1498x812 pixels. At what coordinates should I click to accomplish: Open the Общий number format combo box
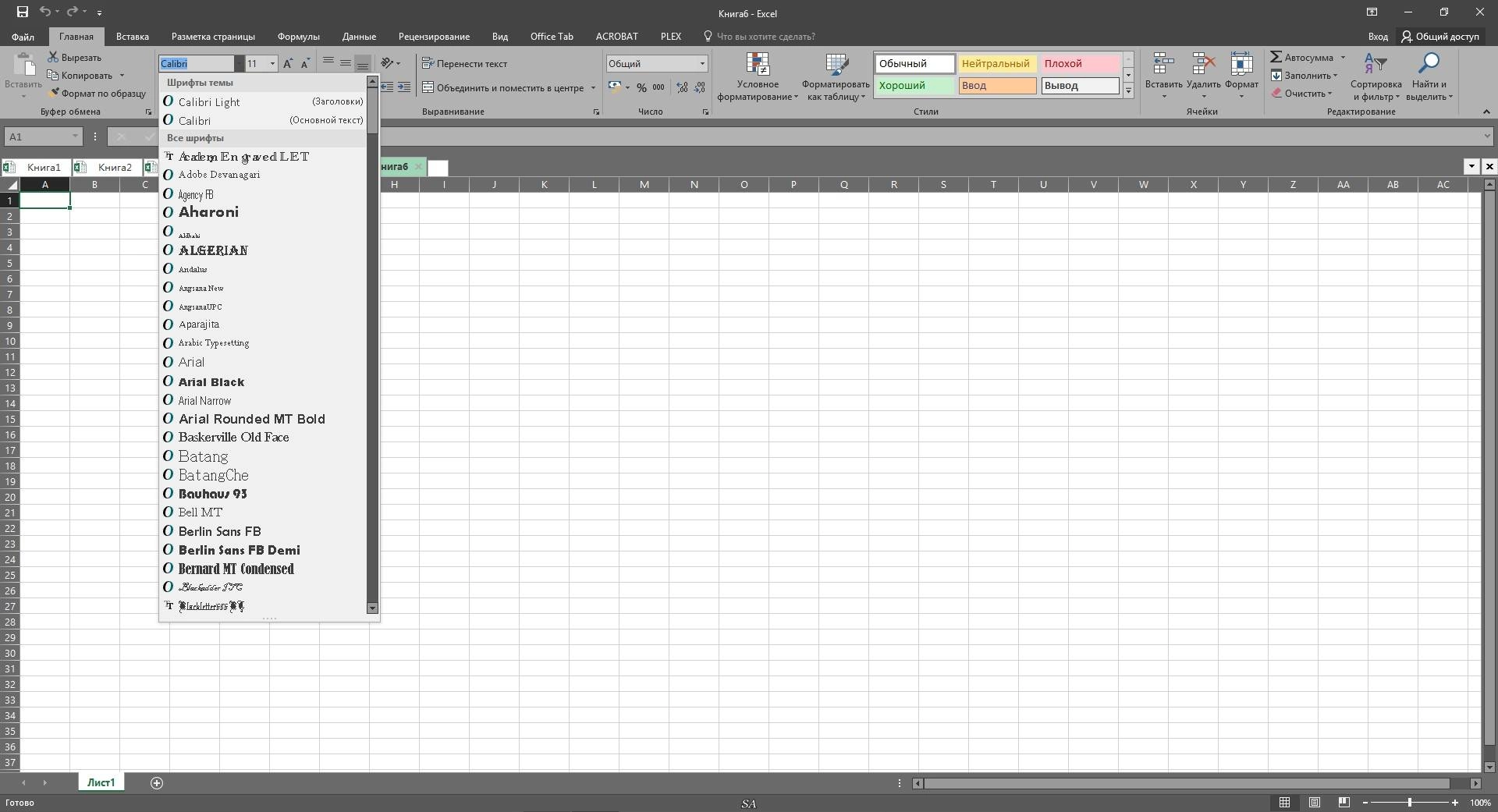[x=657, y=63]
